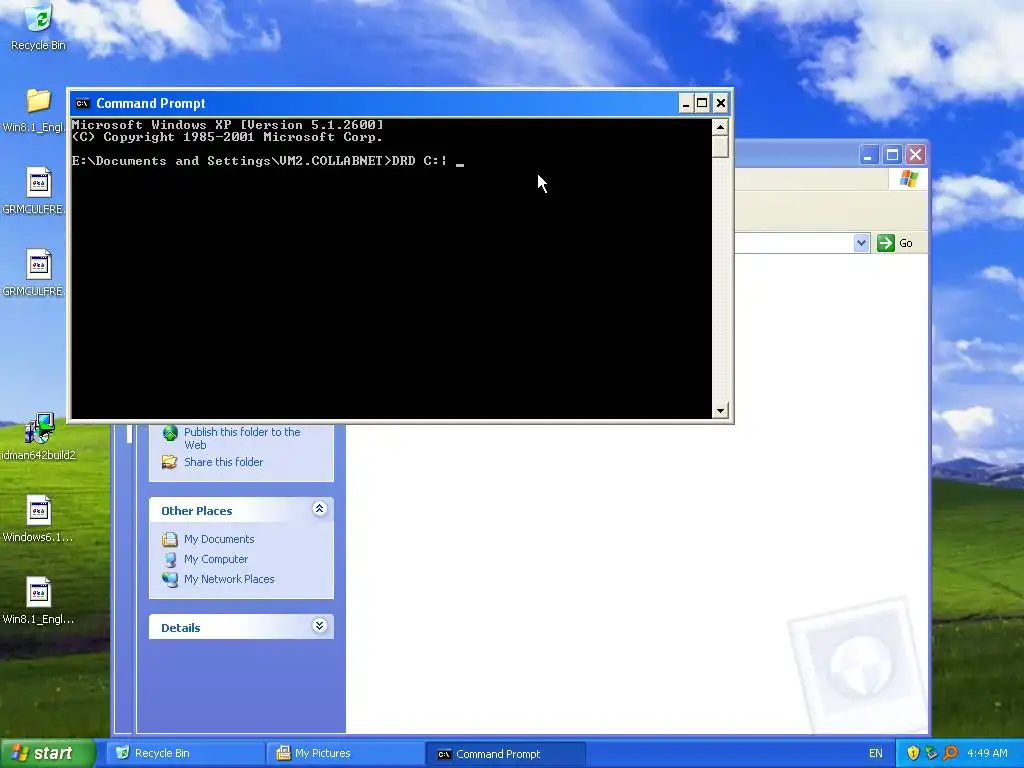Click the 4:49 AM clock
Viewport: 1024px width, 768px height.
[x=987, y=753]
